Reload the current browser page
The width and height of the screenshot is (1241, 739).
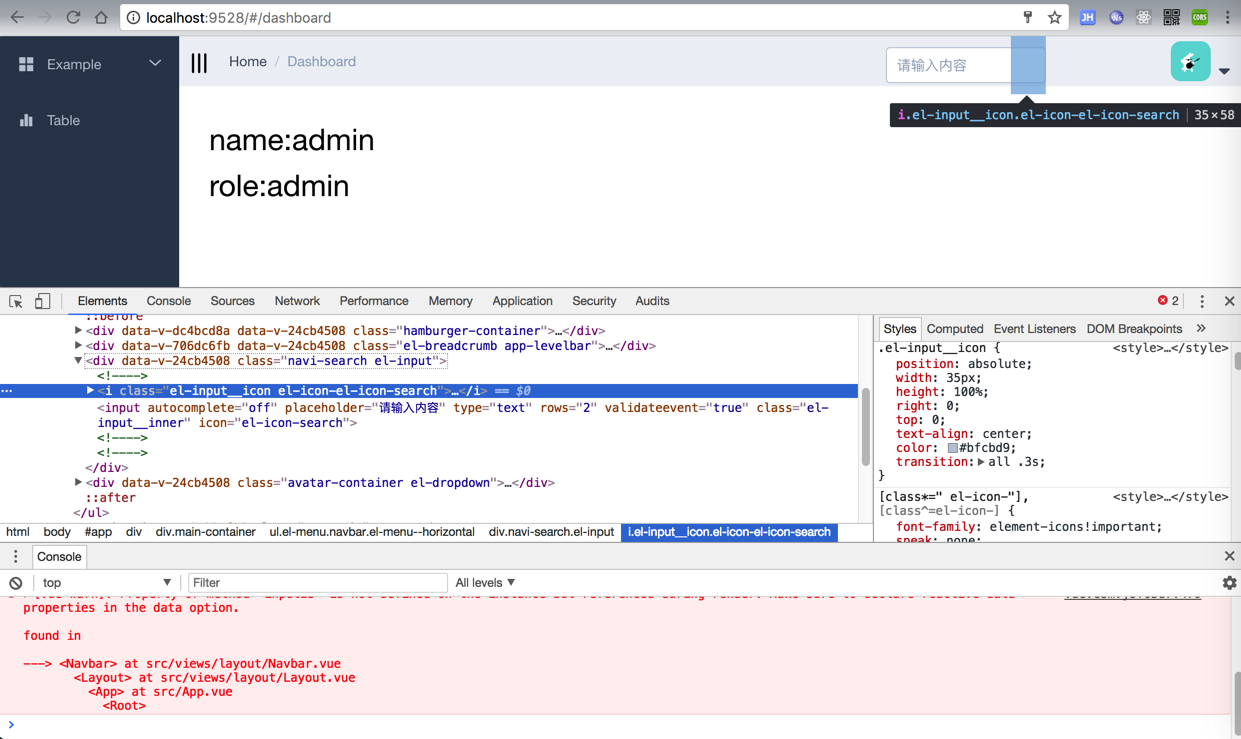point(73,17)
